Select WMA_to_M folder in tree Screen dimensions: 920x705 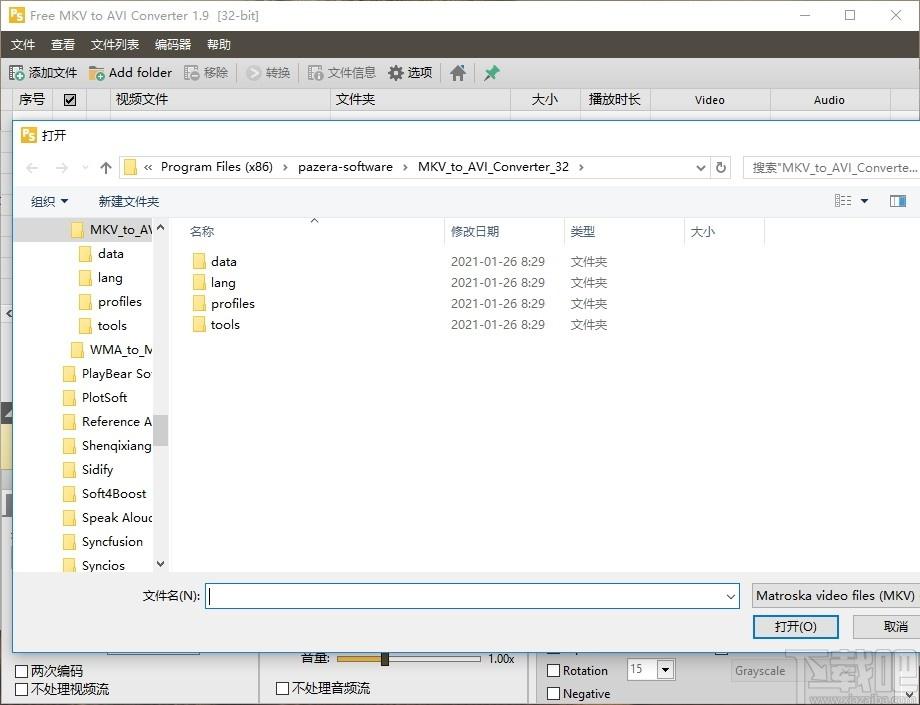tap(111, 350)
